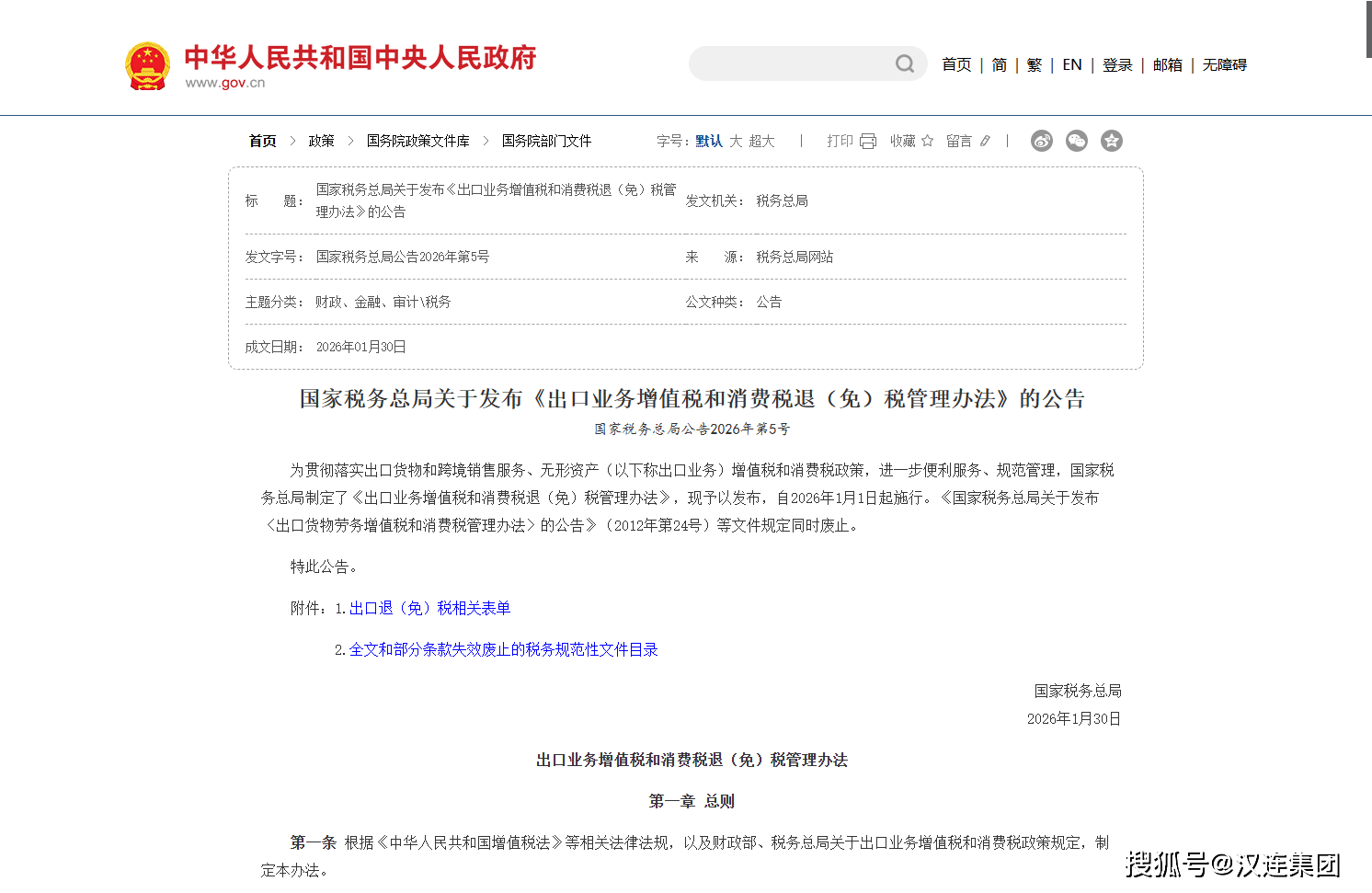The image size is (1372, 893).
Task: Click the Qzone star share icon
Action: [x=1111, y=141]
